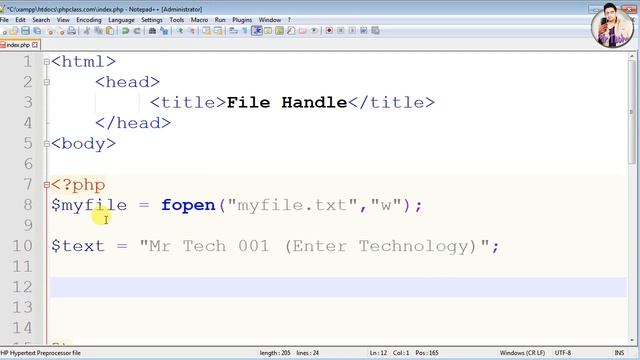Screen dimensions: 640x360
Task: Click the Close All toolbar icon
Action: tap(61, 31)
